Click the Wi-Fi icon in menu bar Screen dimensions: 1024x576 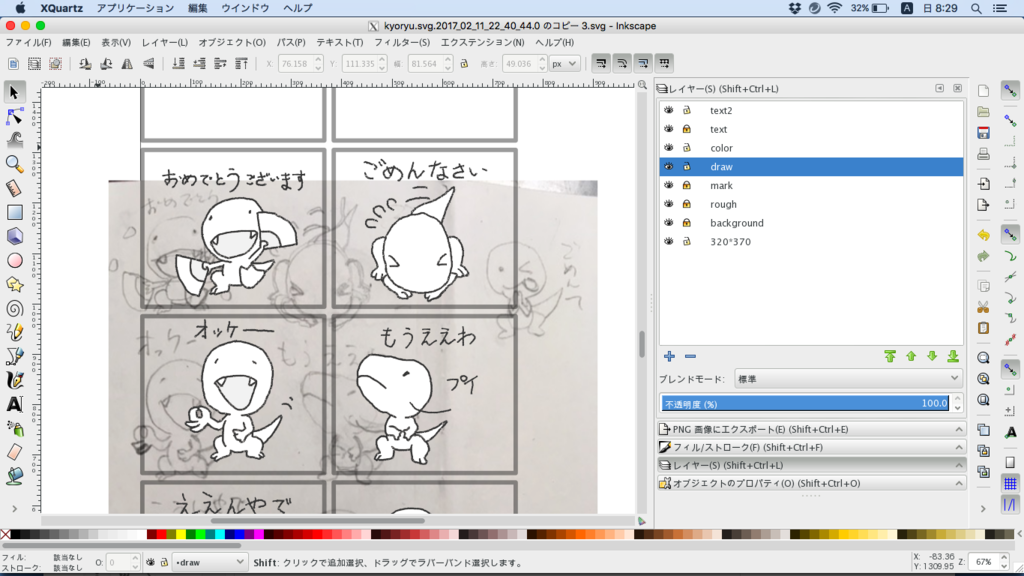(835, 8)
